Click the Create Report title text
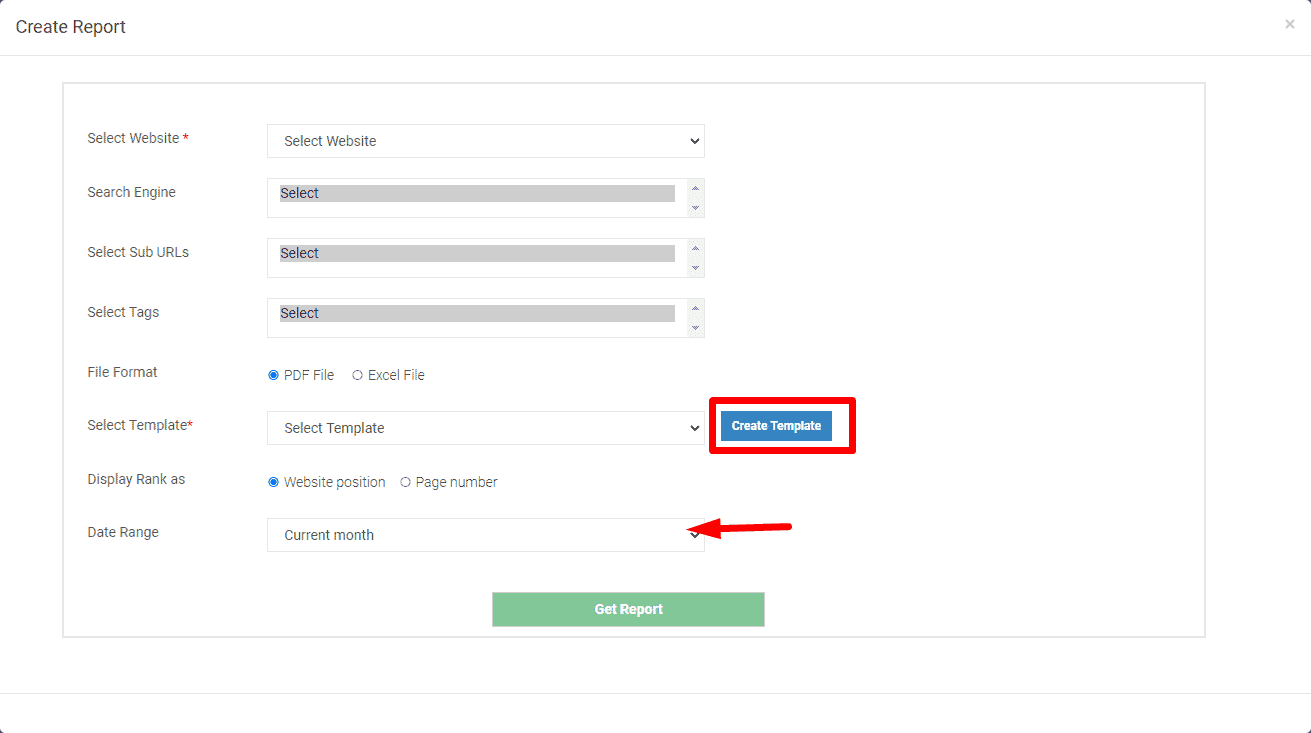This screenshot has height=733, width=1311. (x=71, y=27)
